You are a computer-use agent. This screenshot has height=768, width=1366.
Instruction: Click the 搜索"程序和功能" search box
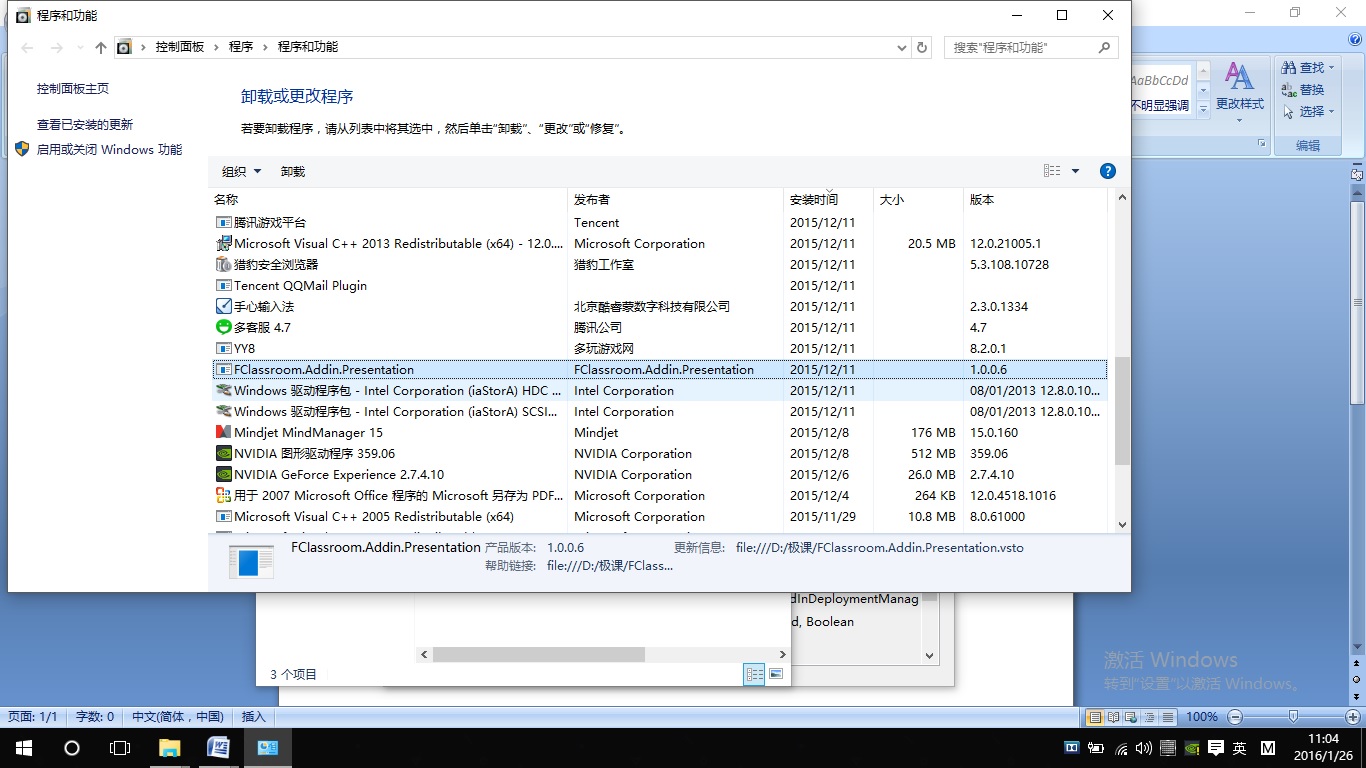(x=1031, y=47)
